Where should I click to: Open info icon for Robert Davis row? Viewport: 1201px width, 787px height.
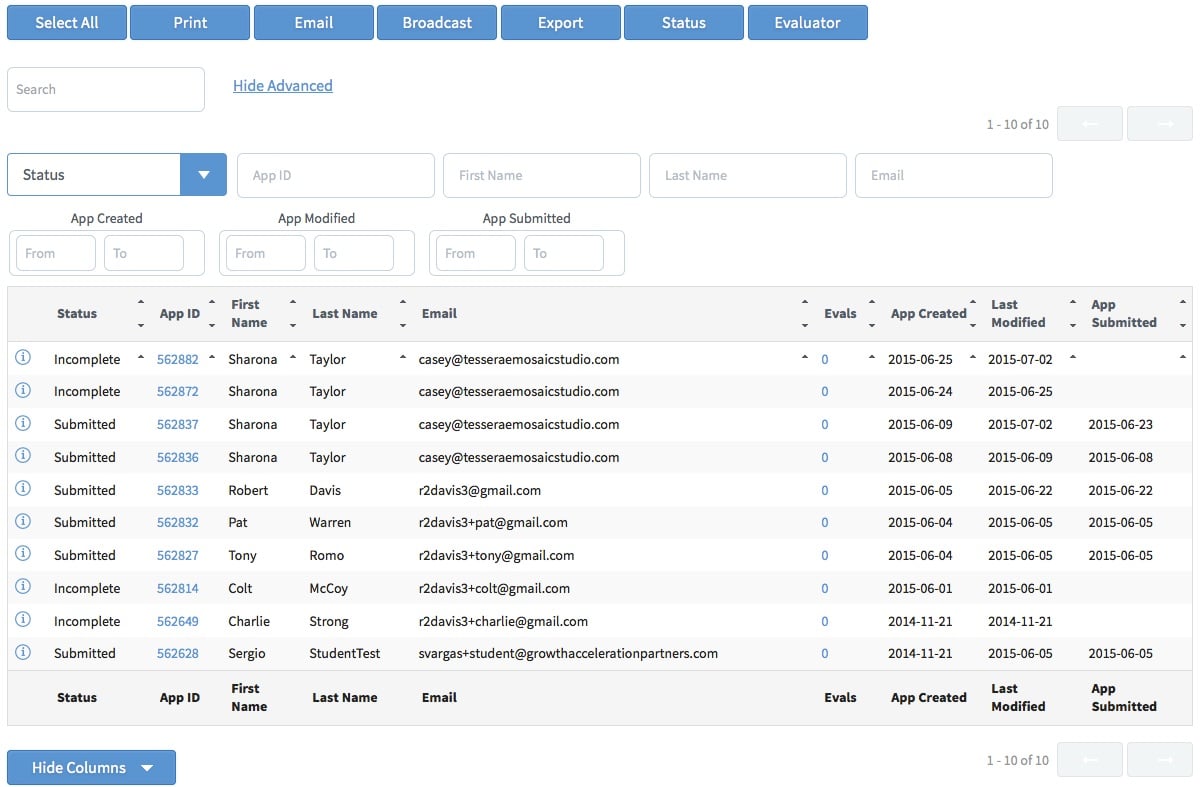click(x=23, y=489)
